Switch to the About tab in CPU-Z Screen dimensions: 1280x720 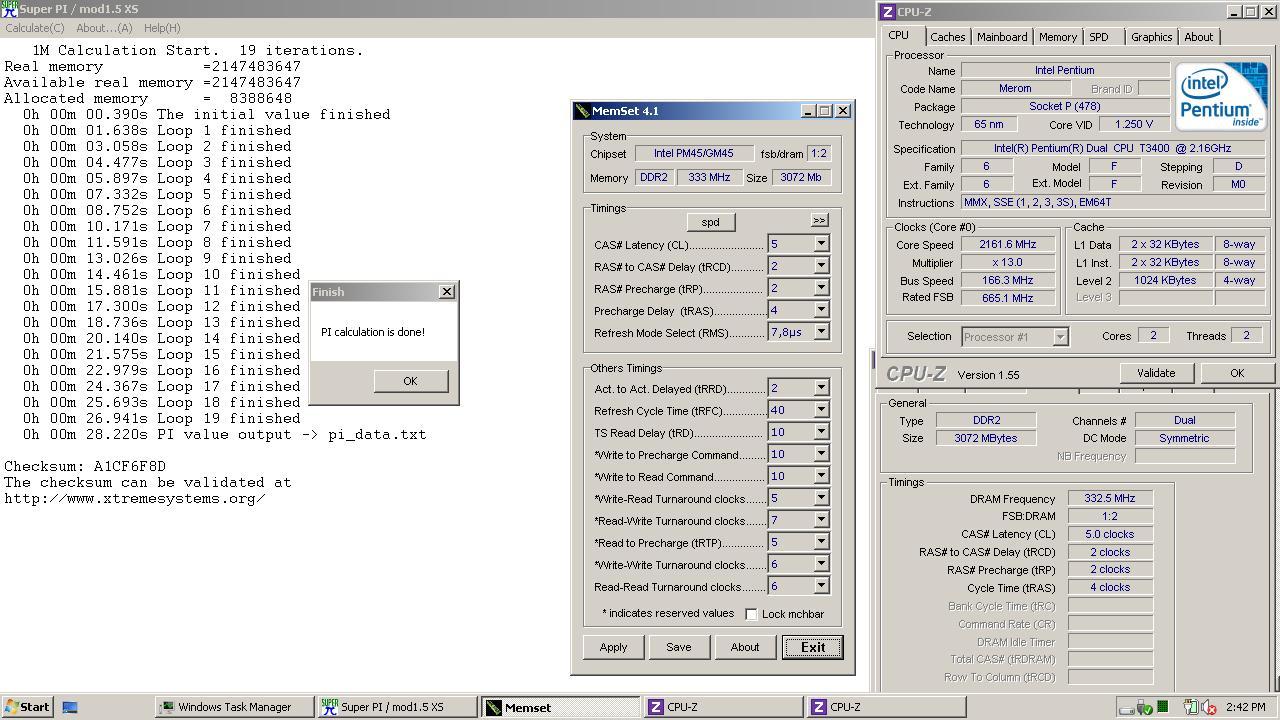click(x=1198, y=37)
